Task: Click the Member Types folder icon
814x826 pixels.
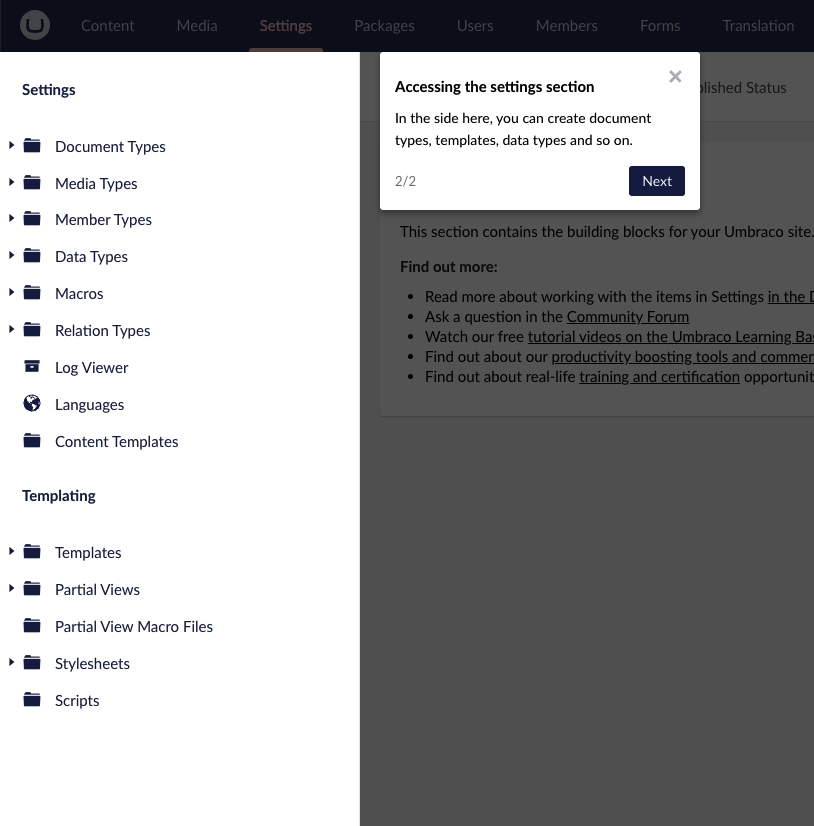Action: [32, 219]
